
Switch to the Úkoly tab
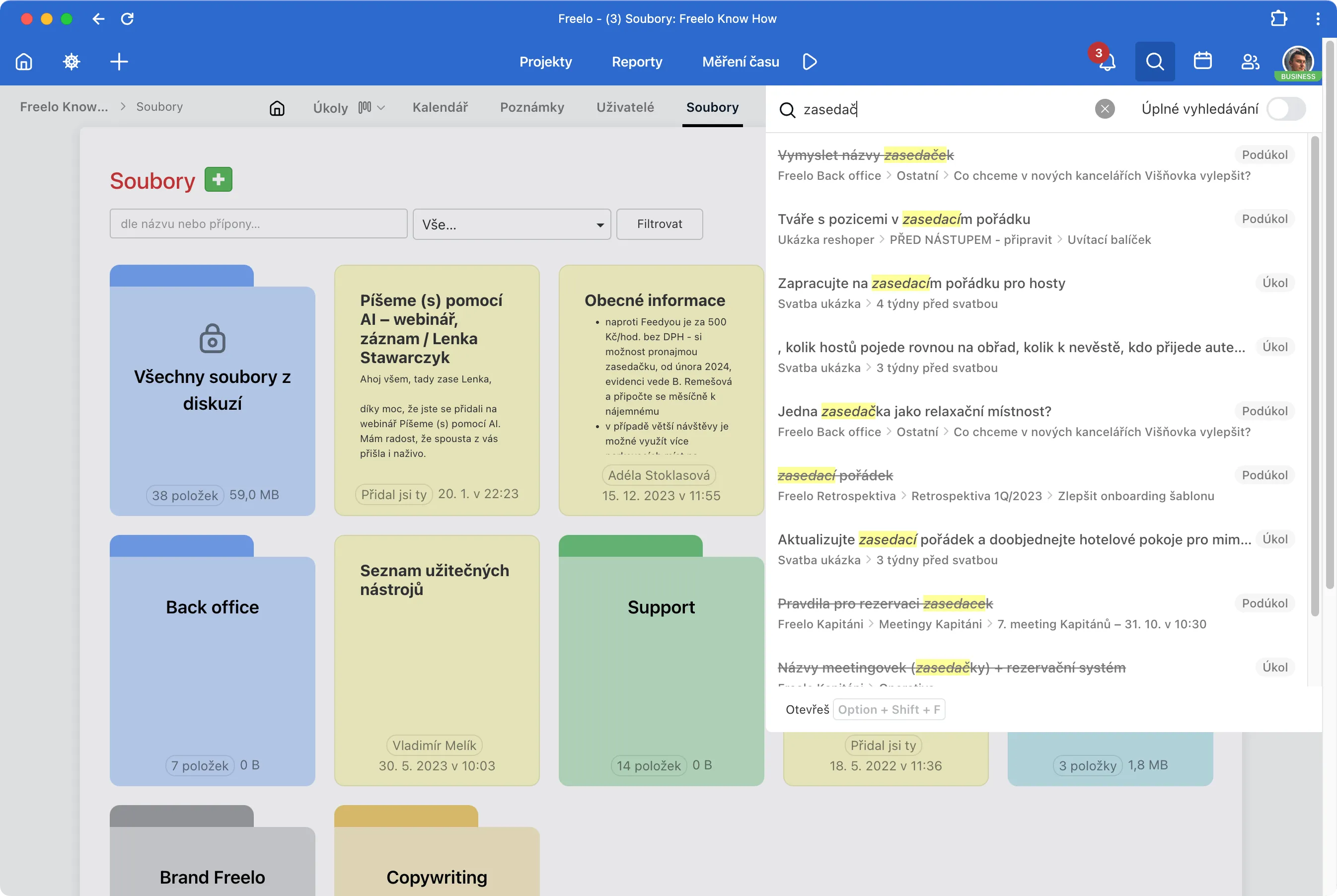click(x=330, y=107)
